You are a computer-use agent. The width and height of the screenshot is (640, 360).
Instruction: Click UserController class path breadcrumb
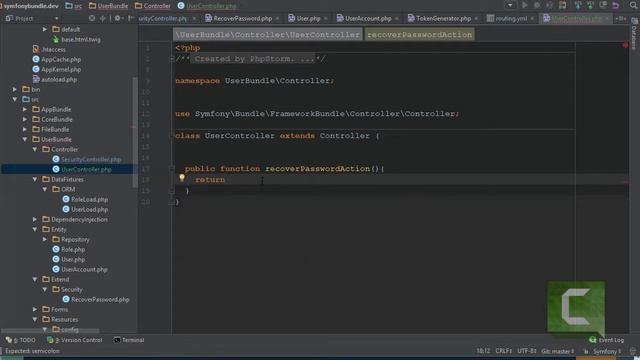267,35
